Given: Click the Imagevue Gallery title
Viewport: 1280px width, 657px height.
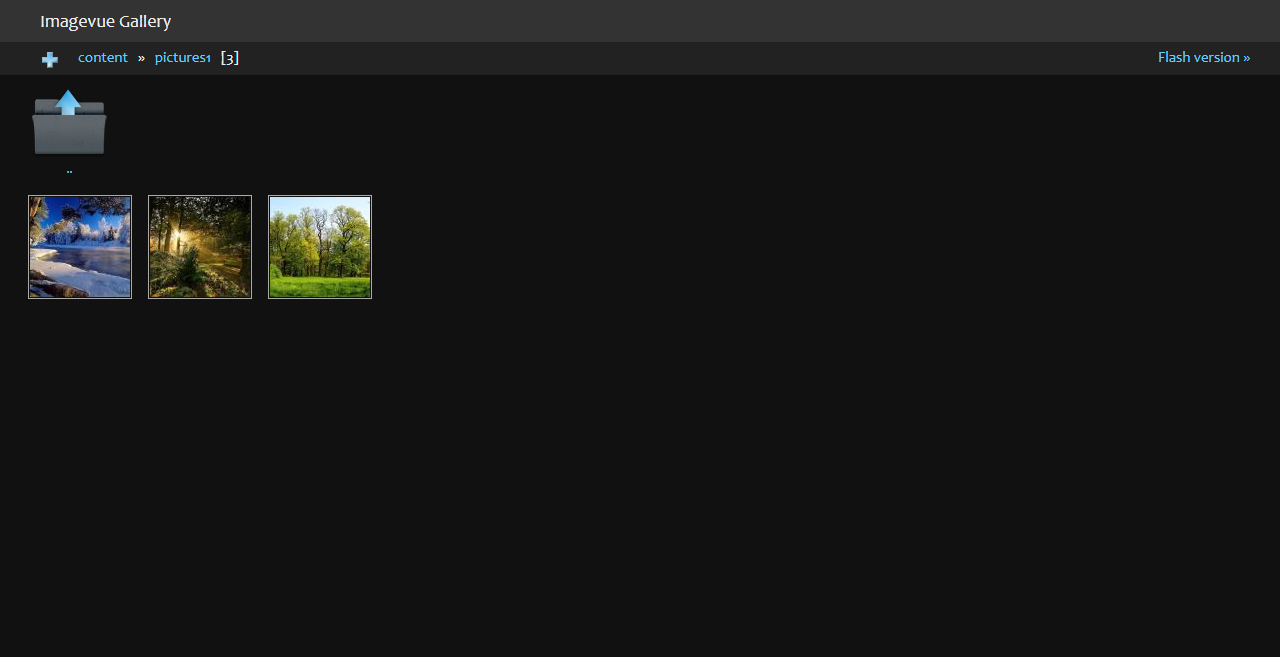Looking at the screenshot, I should [x=106, y=21].
